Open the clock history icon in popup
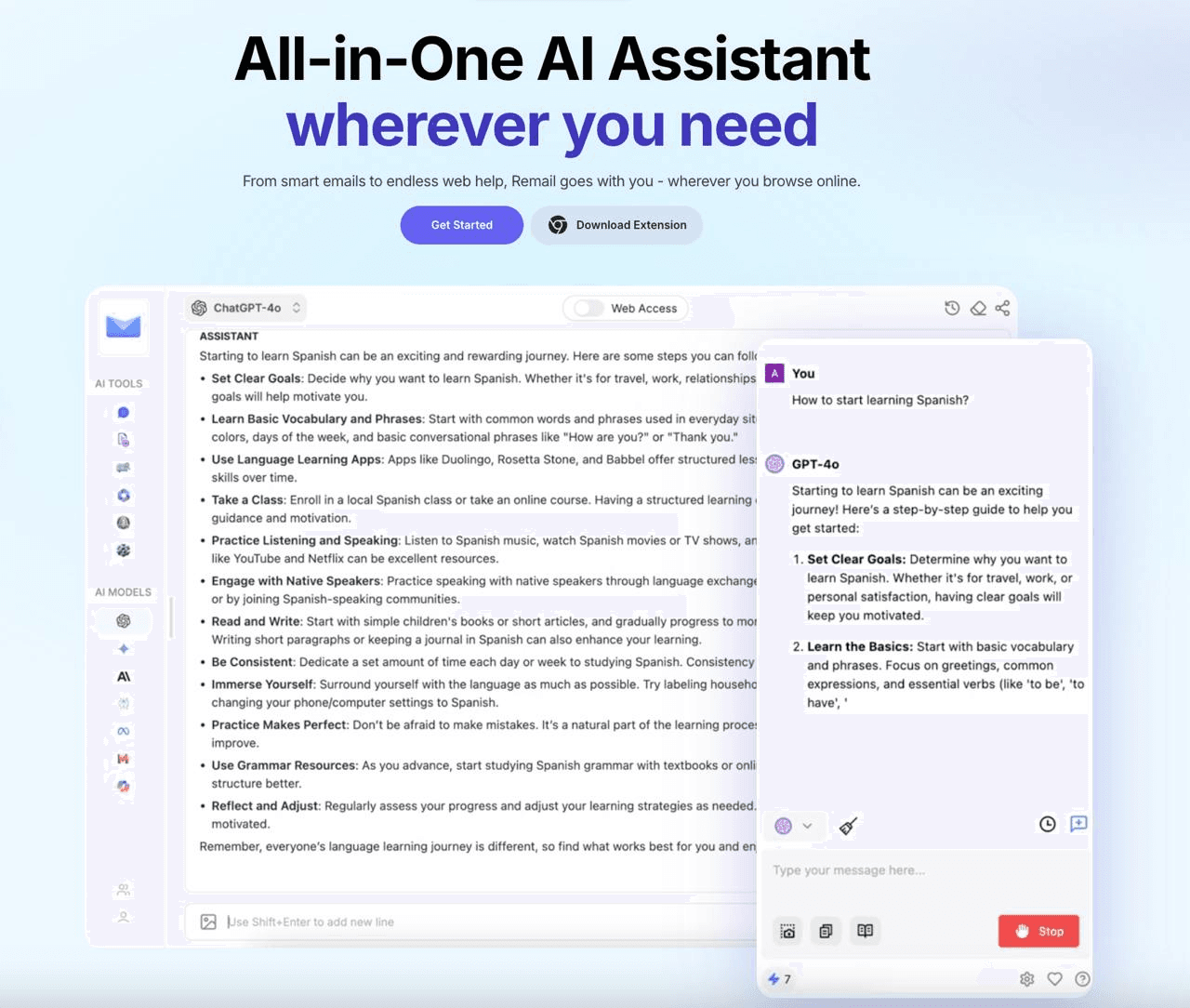This screenshot has height=1008, width=1190. click(x=1048, y=824)
